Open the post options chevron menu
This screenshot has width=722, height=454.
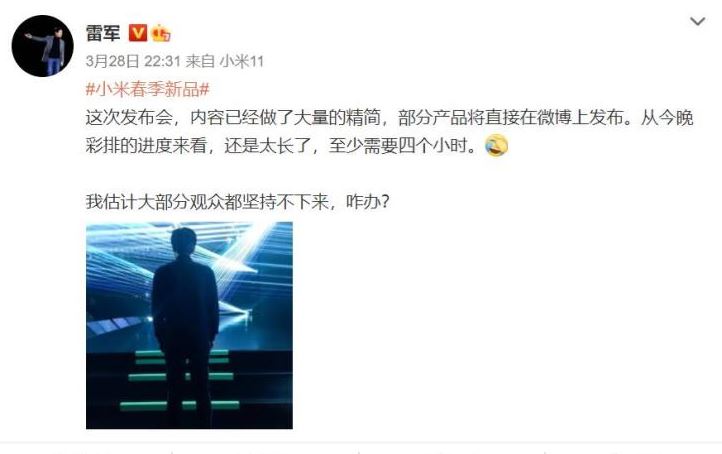698,22
